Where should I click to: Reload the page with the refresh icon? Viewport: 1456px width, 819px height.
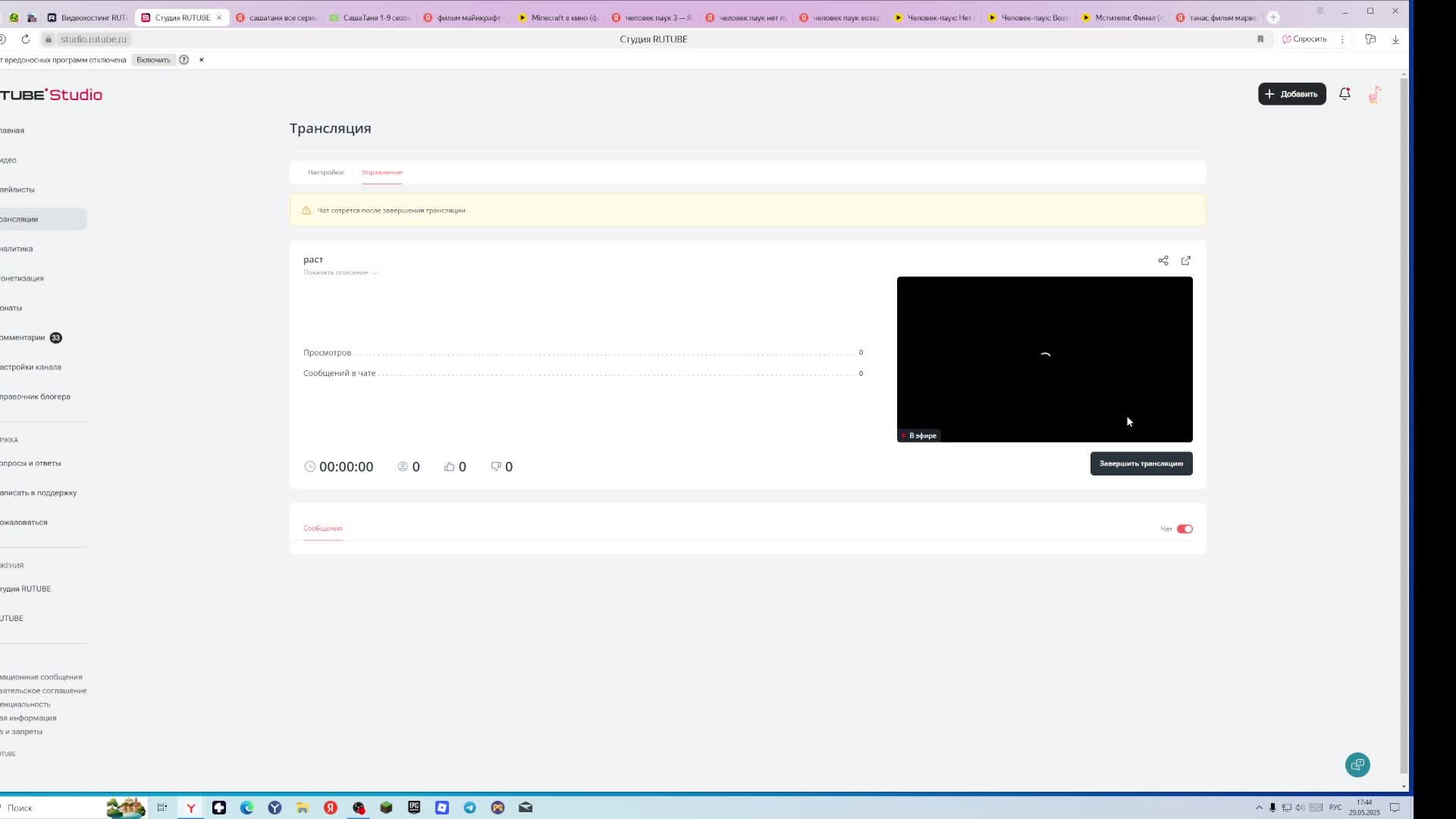point(26,39)
